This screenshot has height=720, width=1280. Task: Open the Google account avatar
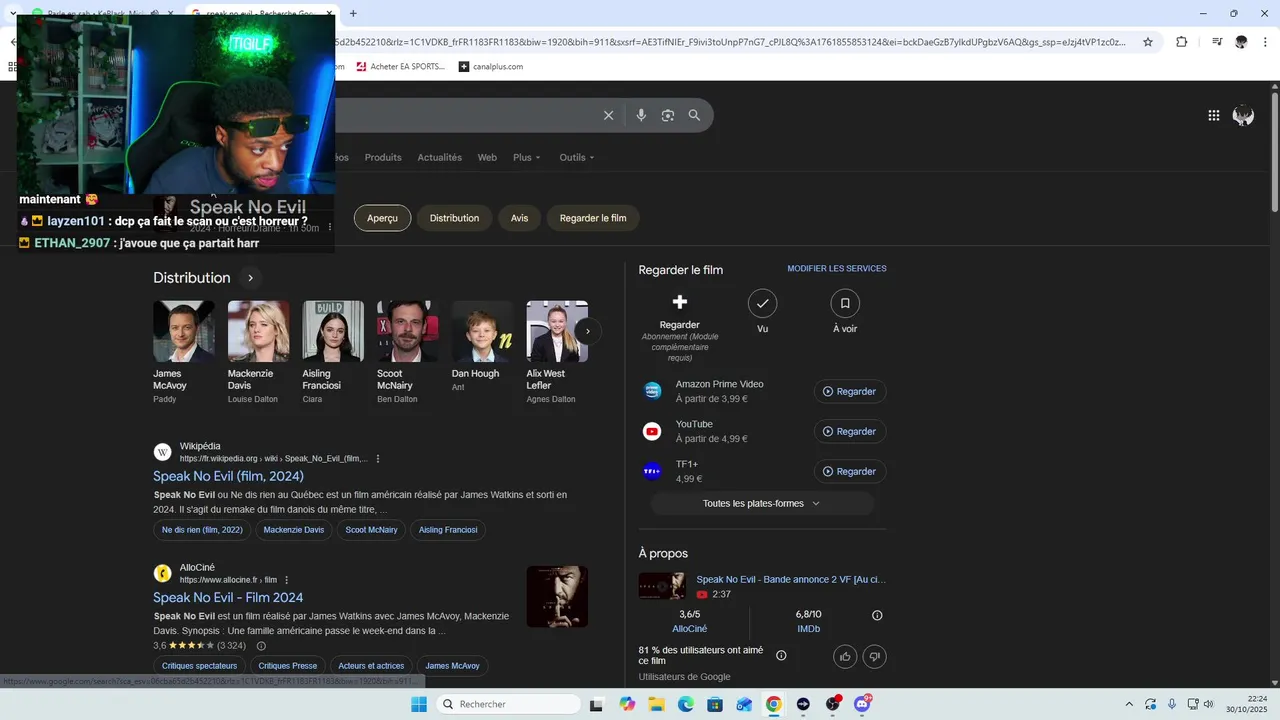(1243, 116)
